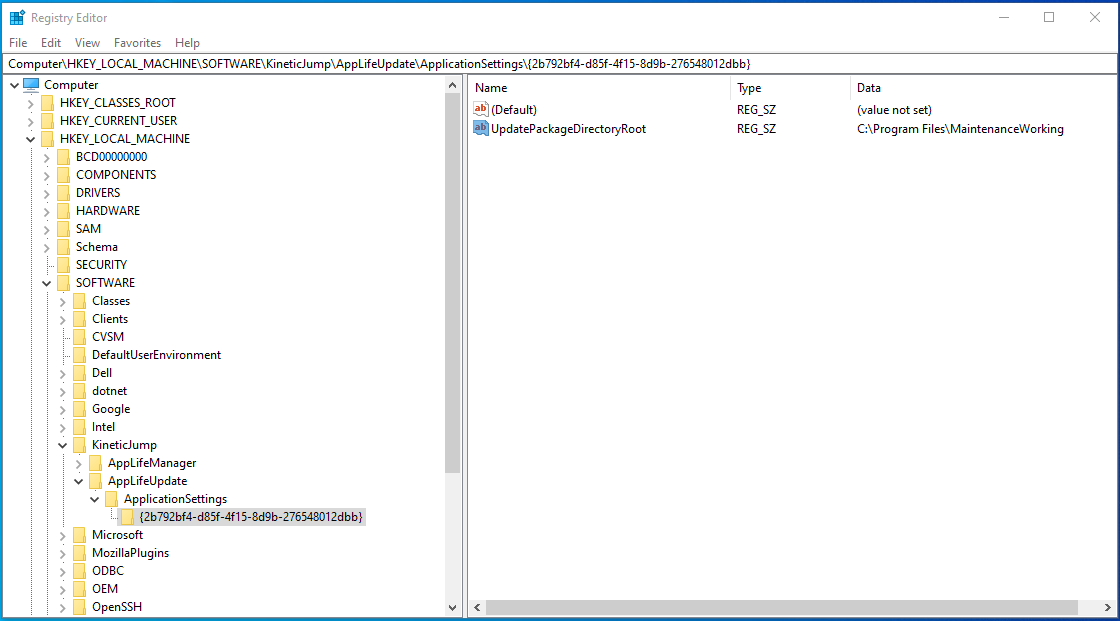The image size is (1120, 621).
Task: Expand the Classes key
Action: [x=62, y=302]
